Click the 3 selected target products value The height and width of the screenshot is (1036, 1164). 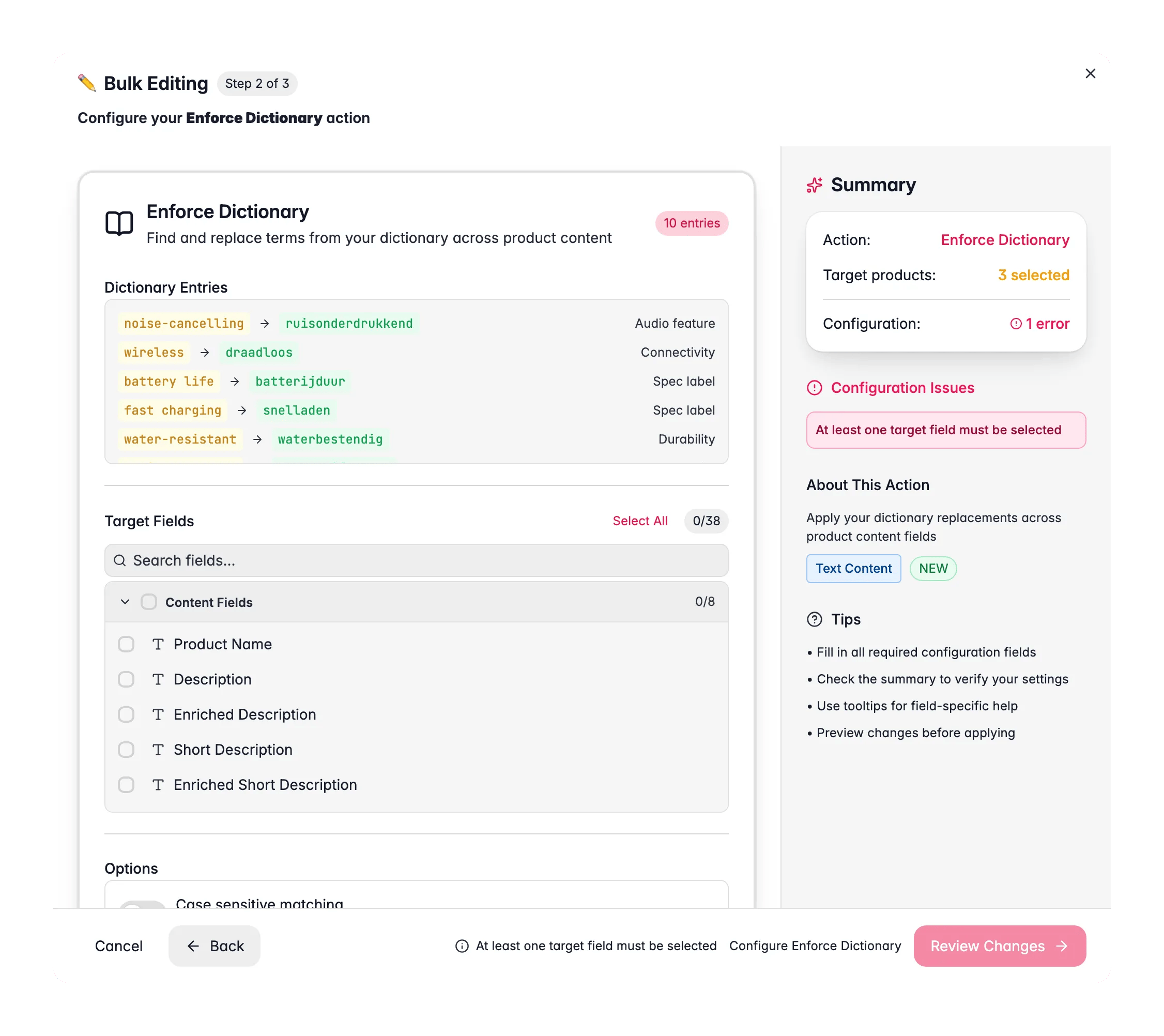1033,275
